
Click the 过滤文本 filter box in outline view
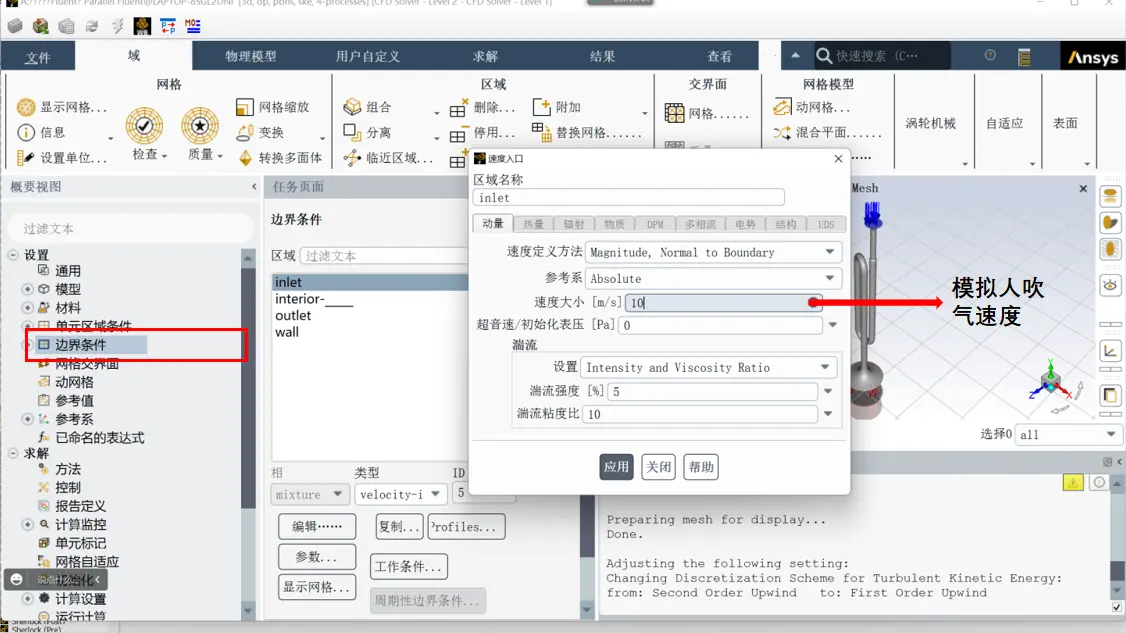point(129,228)
